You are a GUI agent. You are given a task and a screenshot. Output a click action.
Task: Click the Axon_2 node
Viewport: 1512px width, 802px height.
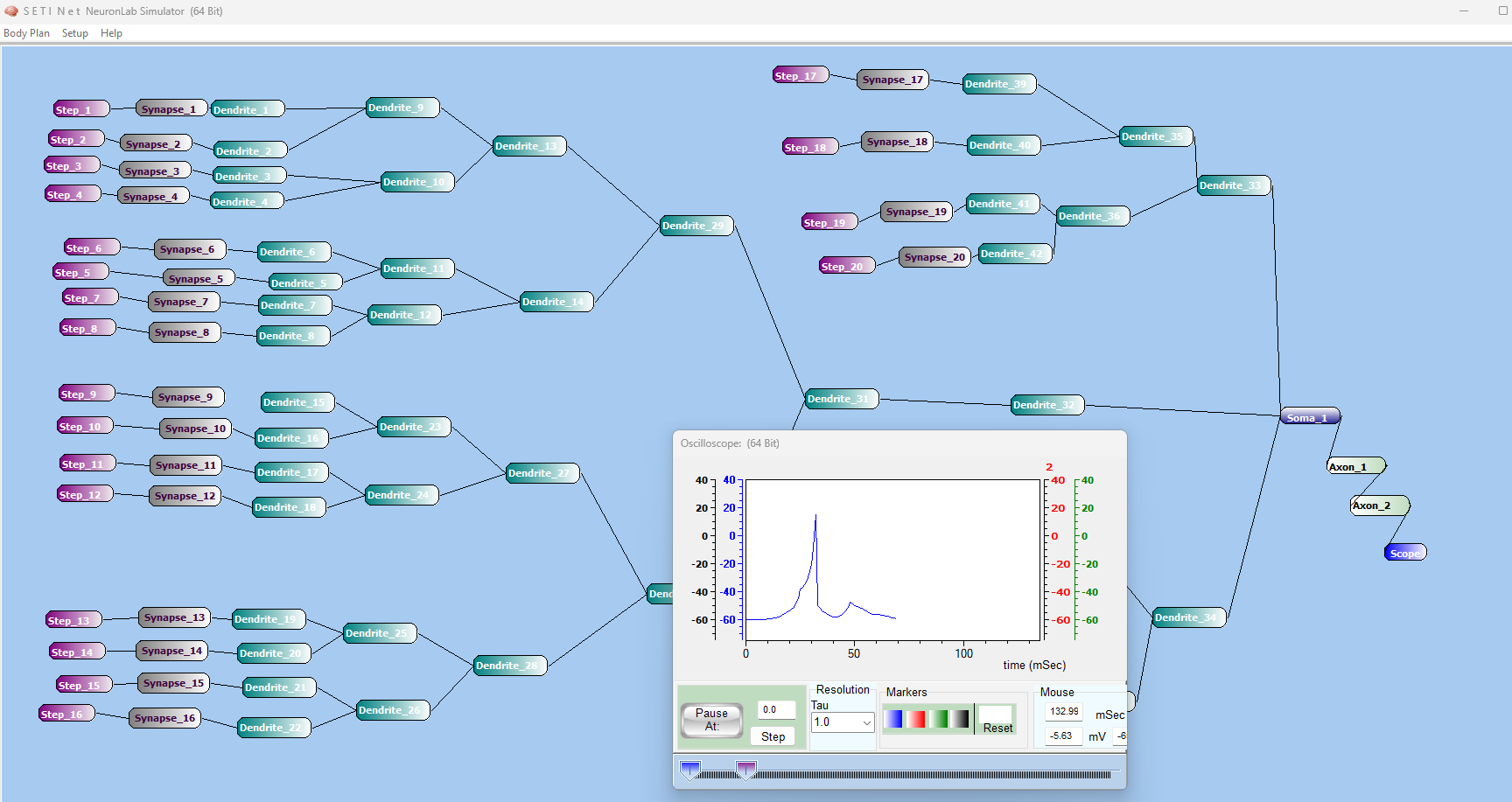pos(1379,506)
